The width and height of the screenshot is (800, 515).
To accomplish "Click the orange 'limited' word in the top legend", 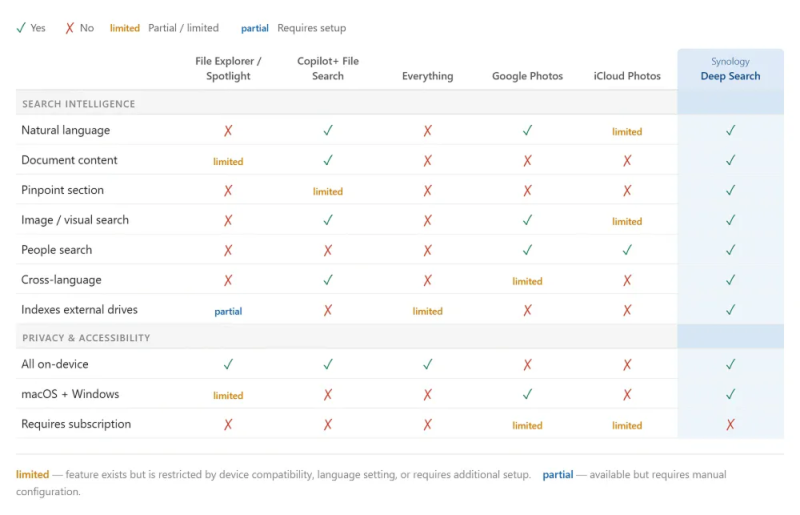I will tap(125, 28).
